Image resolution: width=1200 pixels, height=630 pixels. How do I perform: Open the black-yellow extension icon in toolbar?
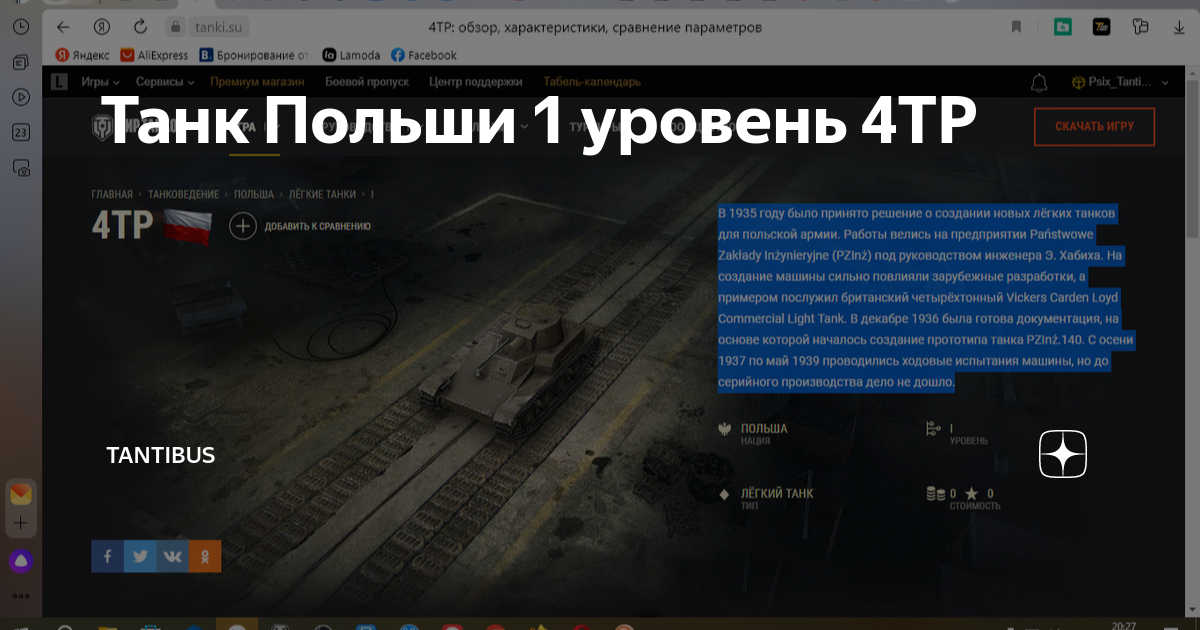(x=1102, y=27)
